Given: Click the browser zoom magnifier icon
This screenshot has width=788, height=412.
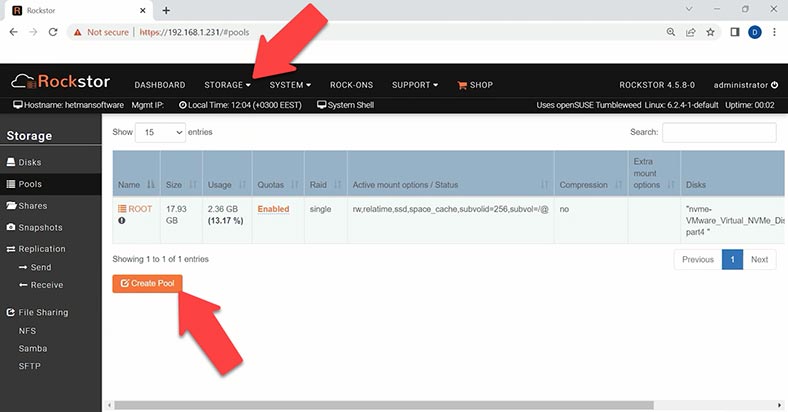Looking at the screenshot, I should point(670,32).
